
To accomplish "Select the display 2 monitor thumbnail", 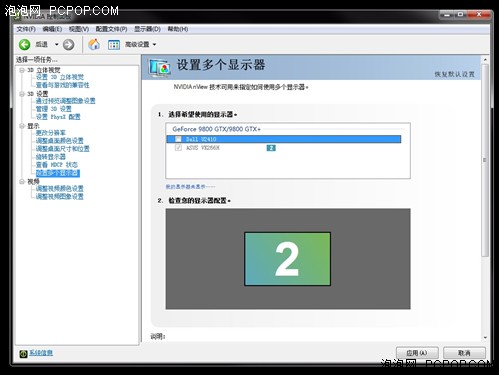I will [287, 259].
